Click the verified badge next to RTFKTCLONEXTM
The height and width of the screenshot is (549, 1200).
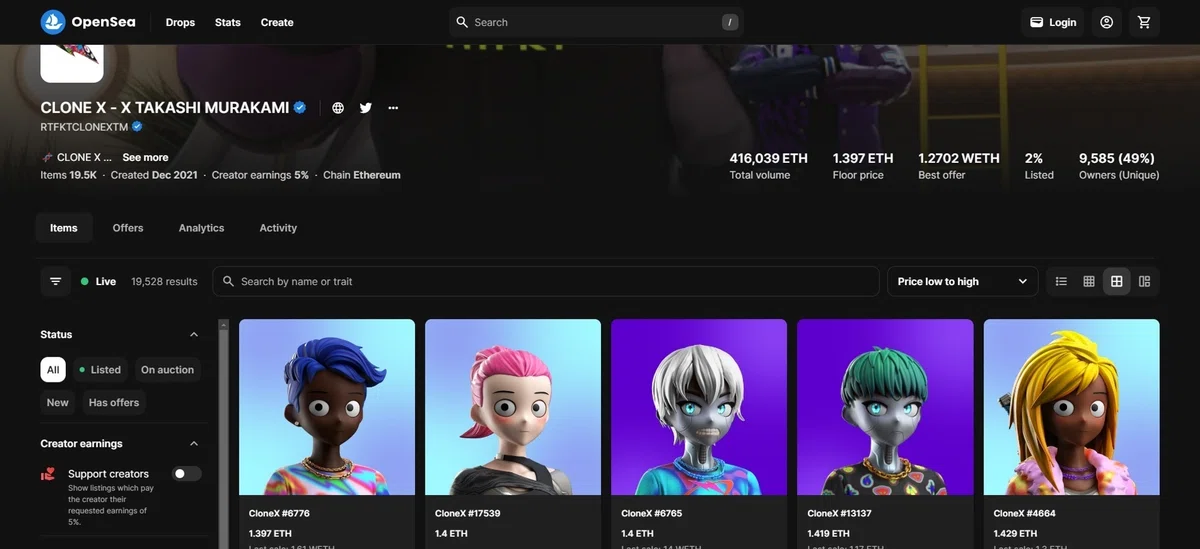click(x=137, y=127)
